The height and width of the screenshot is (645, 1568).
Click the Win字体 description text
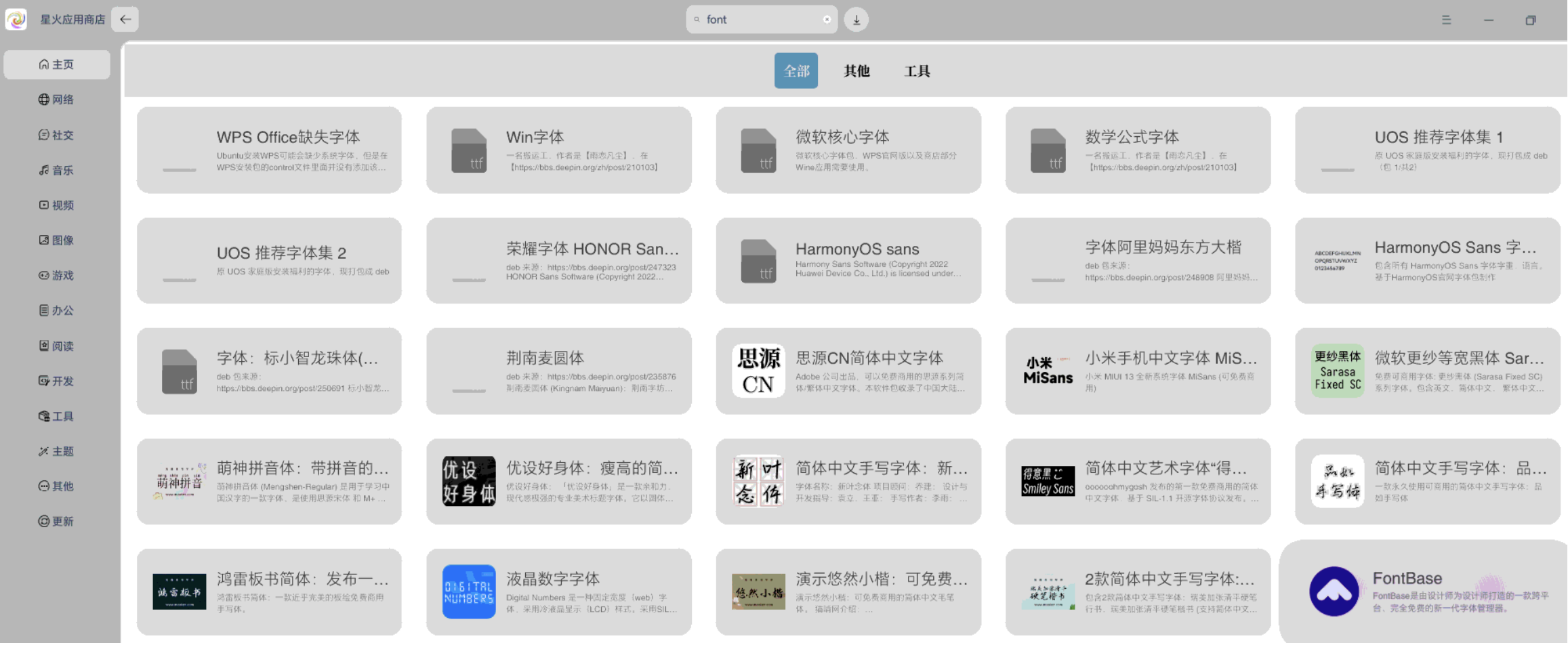[582, 161]
